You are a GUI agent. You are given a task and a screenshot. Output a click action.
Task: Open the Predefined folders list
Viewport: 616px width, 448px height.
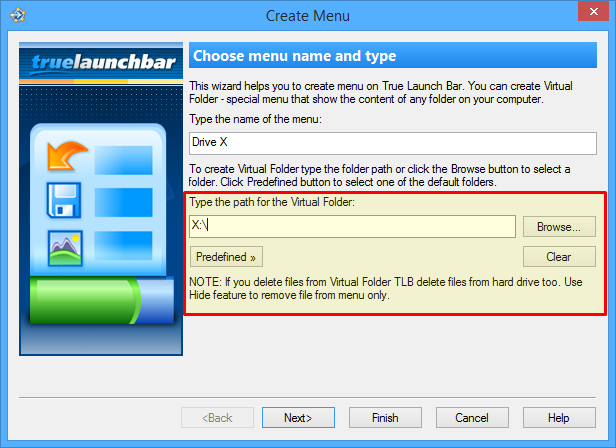226,257
